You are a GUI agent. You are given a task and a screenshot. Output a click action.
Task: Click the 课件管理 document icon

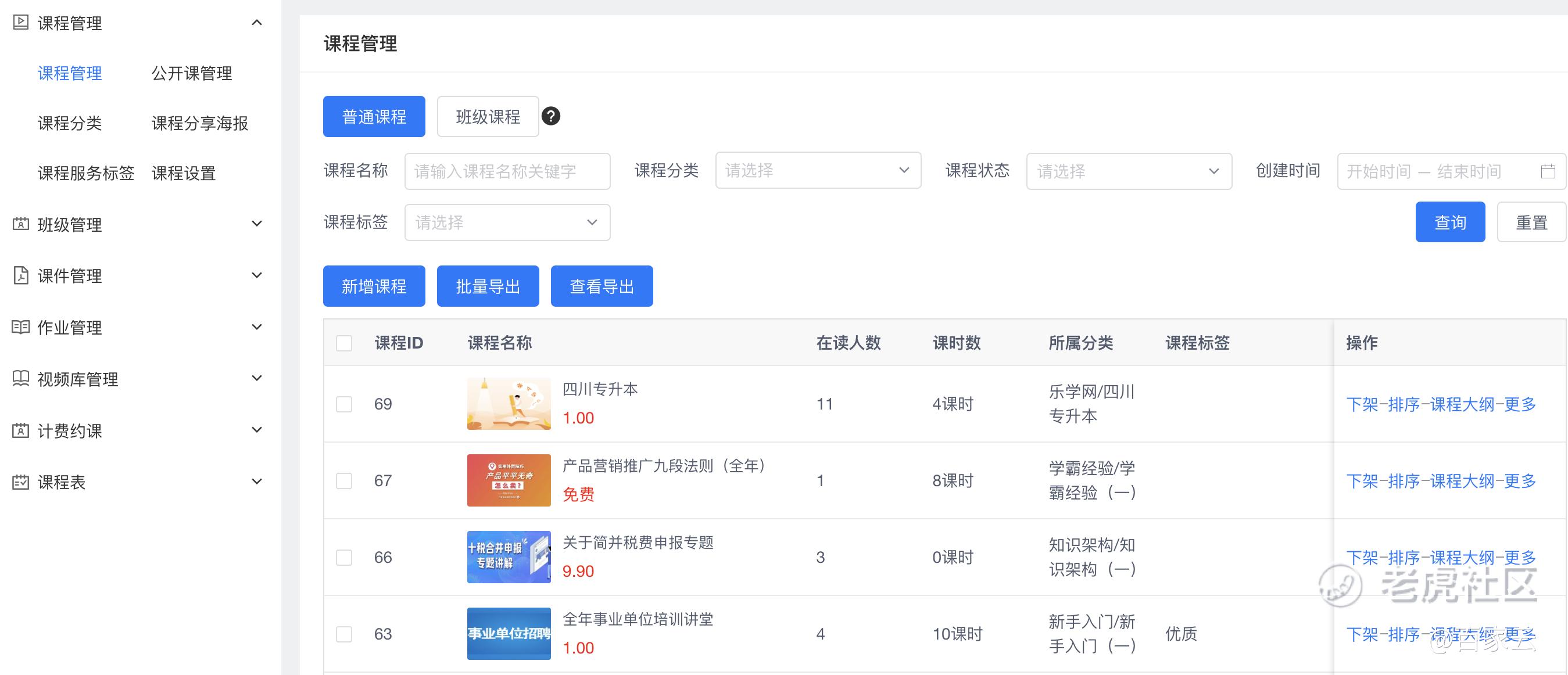21,275
